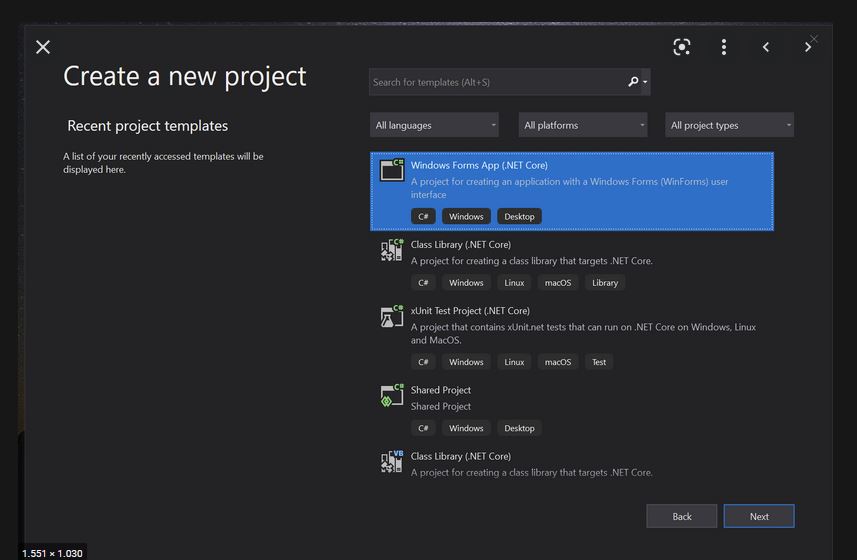The image size is (857, 560).
Task: Select the C# Class Library (.NET Core) title
Action: click(461, 245)
